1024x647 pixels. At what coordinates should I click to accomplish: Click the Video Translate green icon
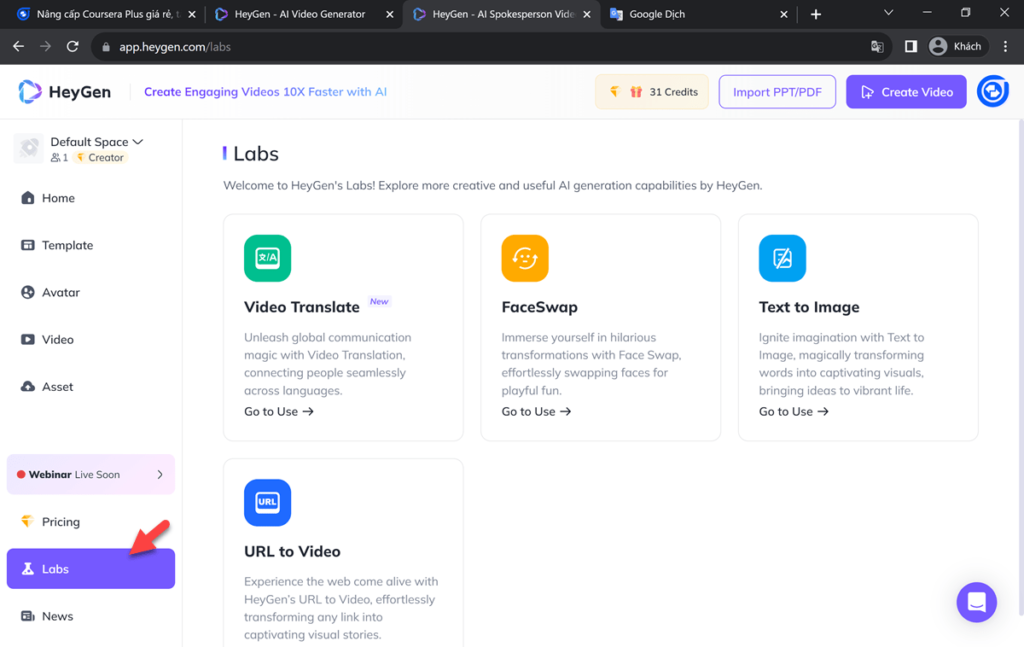[x=267, y=258]
